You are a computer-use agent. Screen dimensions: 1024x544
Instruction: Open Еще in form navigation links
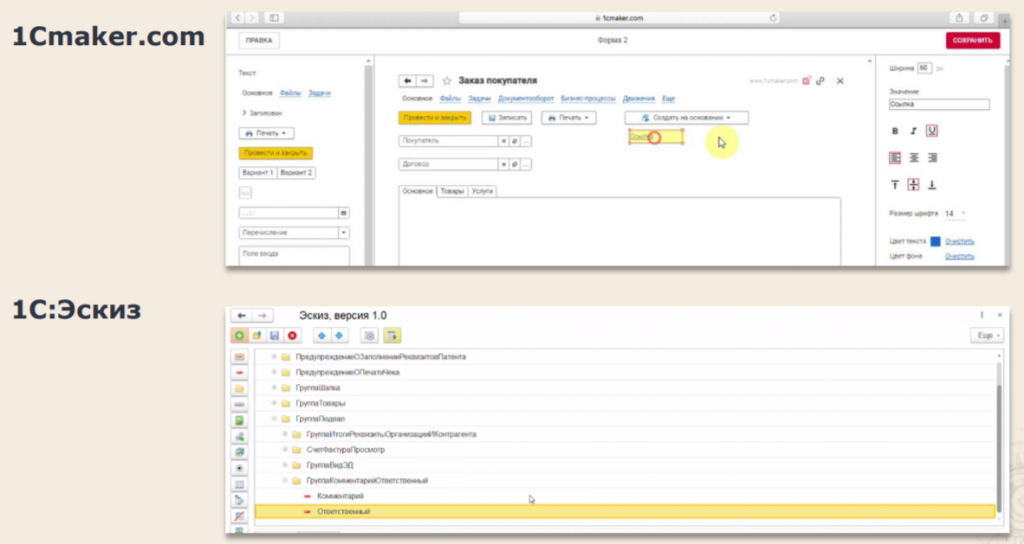[668, 99]
